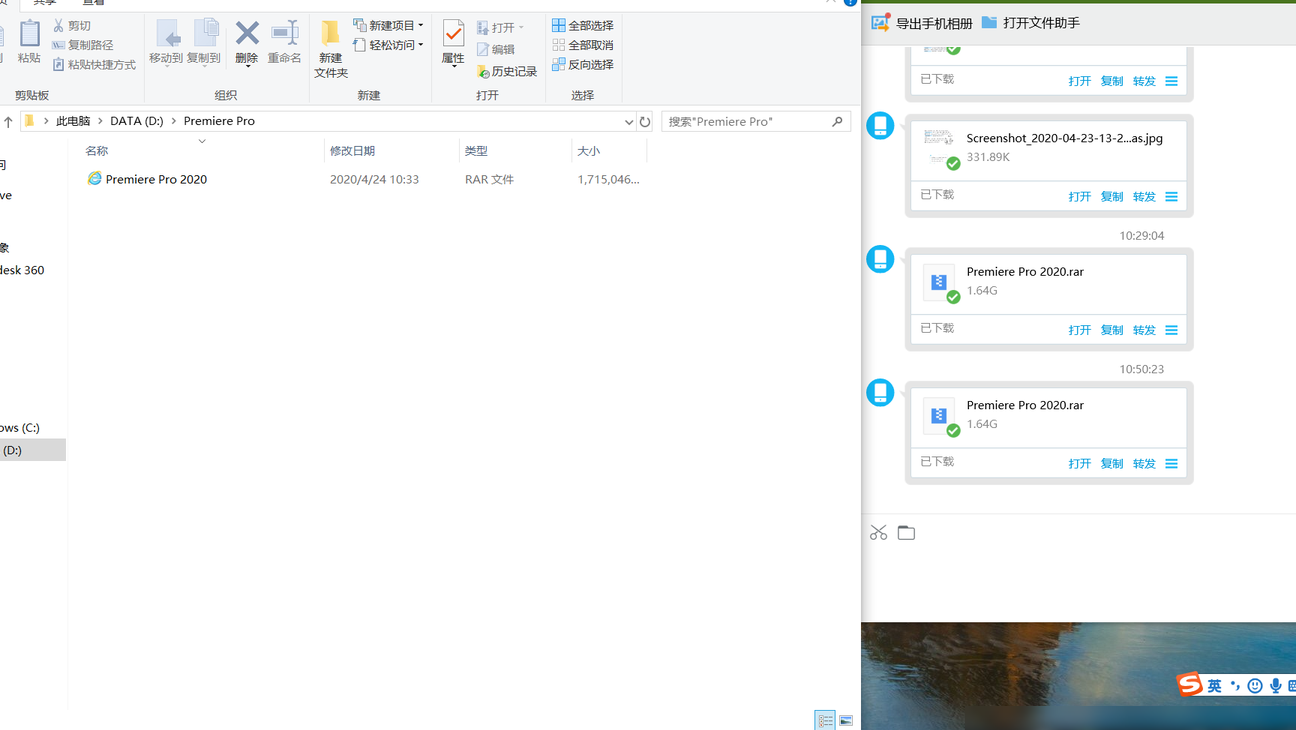Image resolution: width=1296 pixels, height=730 pixels.
Task: Click 打开 on the 10:50:23 rar card
Action: (x=1079, y=464)
